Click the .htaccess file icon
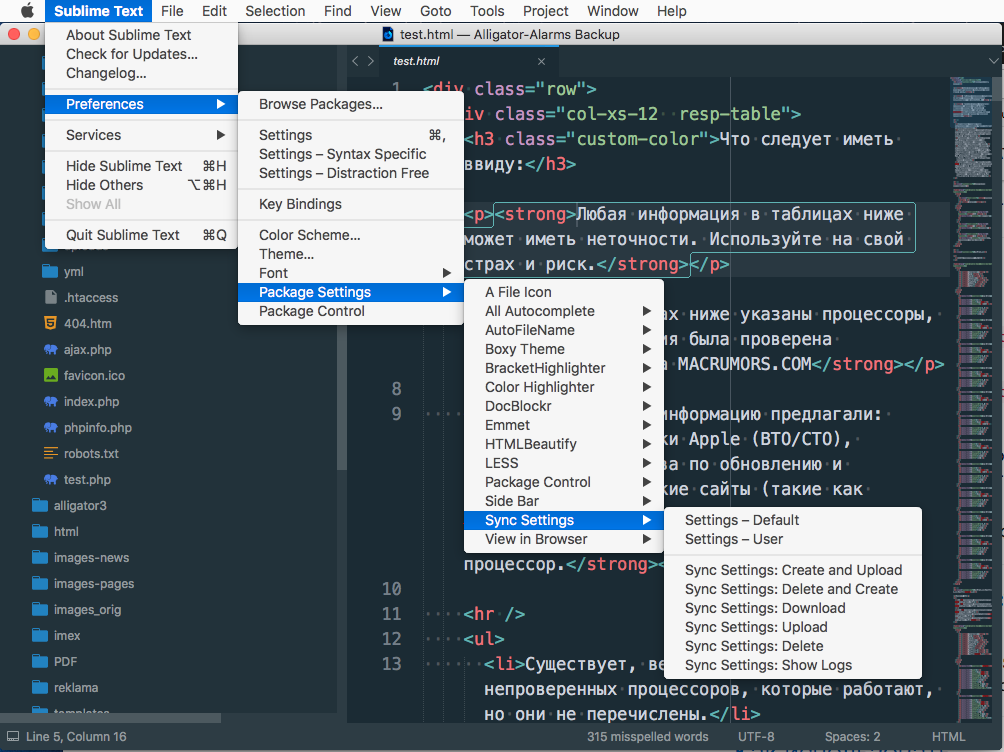1004x752 pixels. 51,297
